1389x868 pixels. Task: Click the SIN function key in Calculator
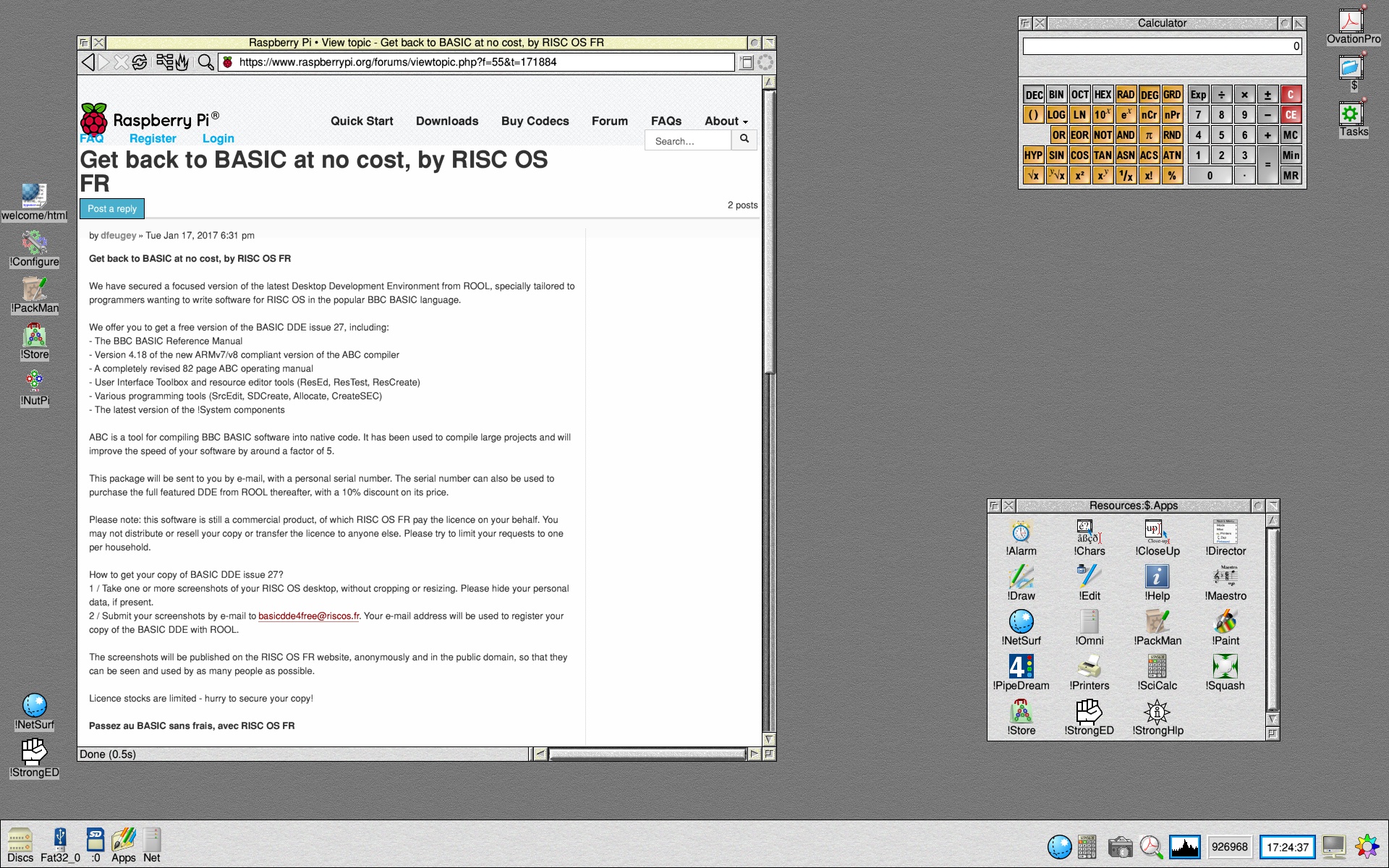1056,156
